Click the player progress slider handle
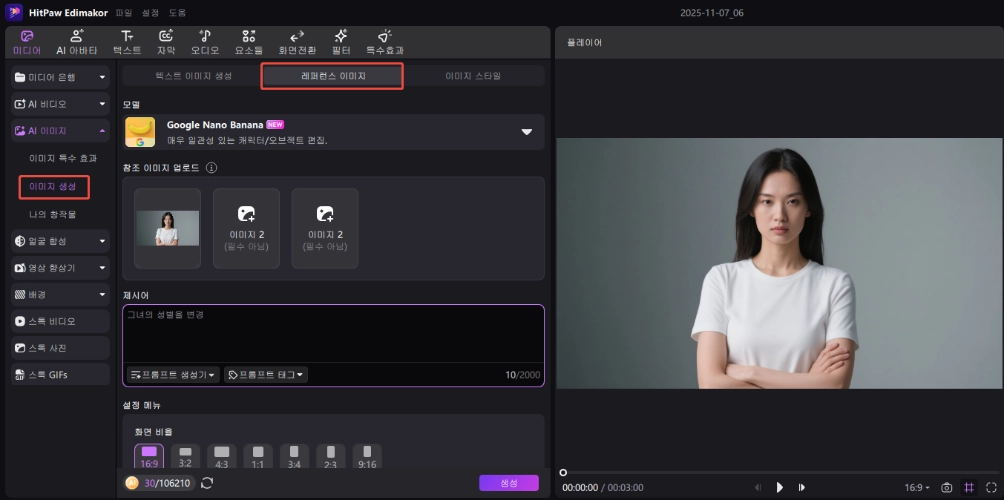Screen dimensions: 1004x500 pos(563,472)
